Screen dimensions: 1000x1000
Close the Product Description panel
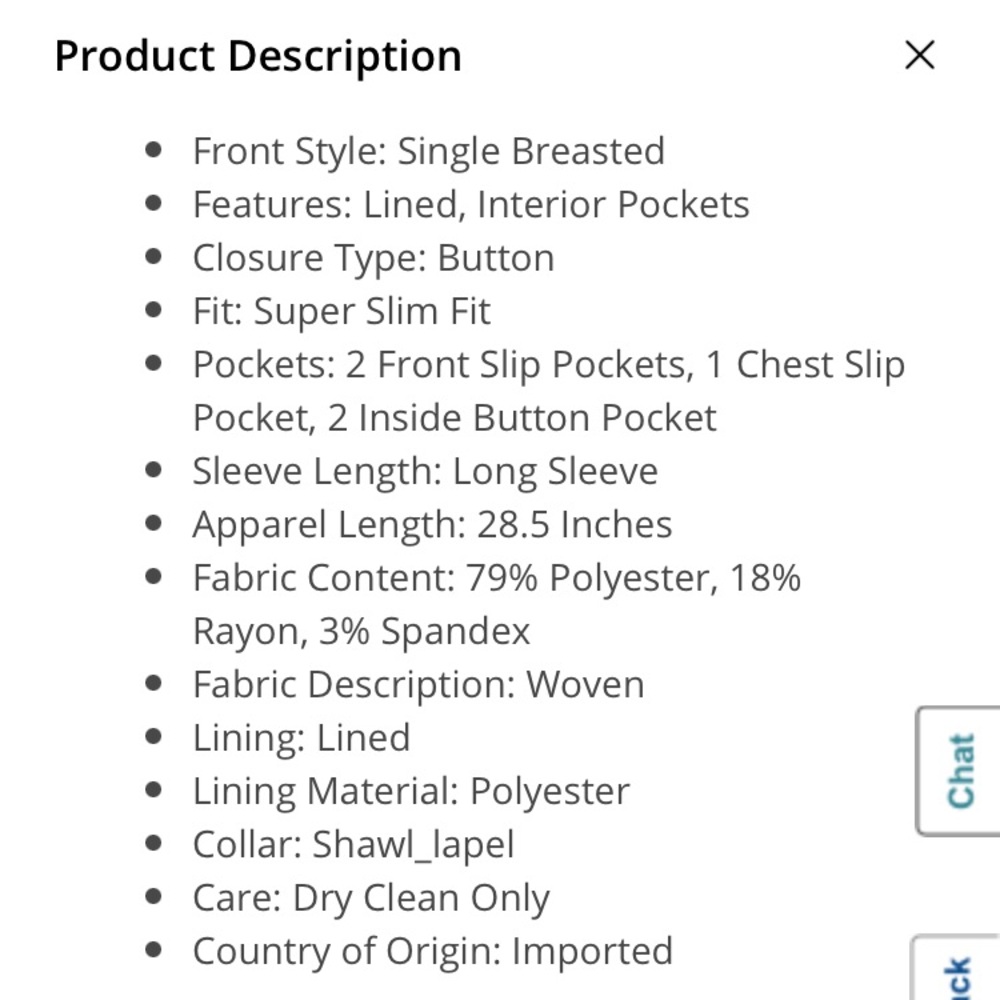click(x=919, y=55)
